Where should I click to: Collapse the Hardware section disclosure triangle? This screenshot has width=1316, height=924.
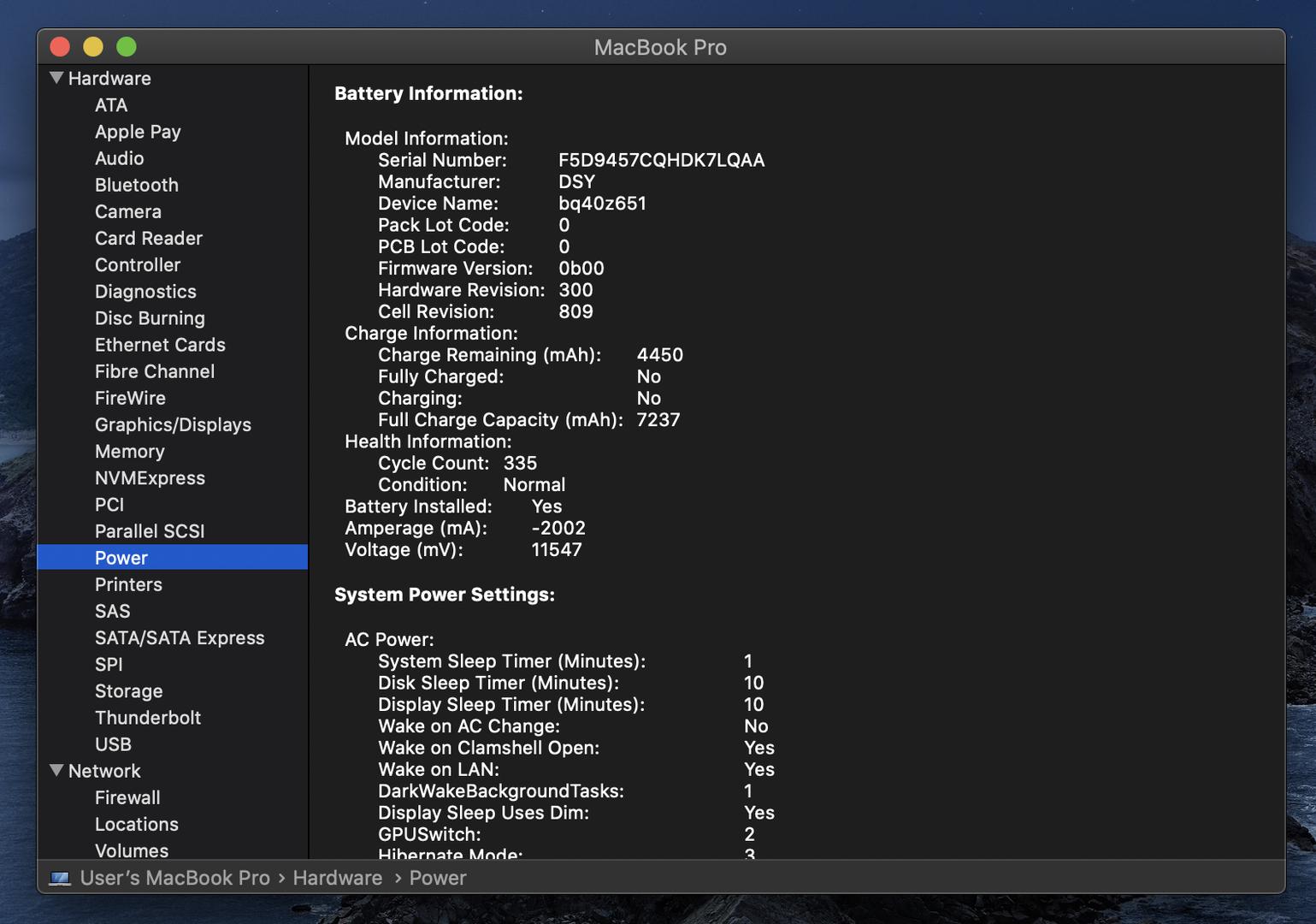tap(56, 78)
